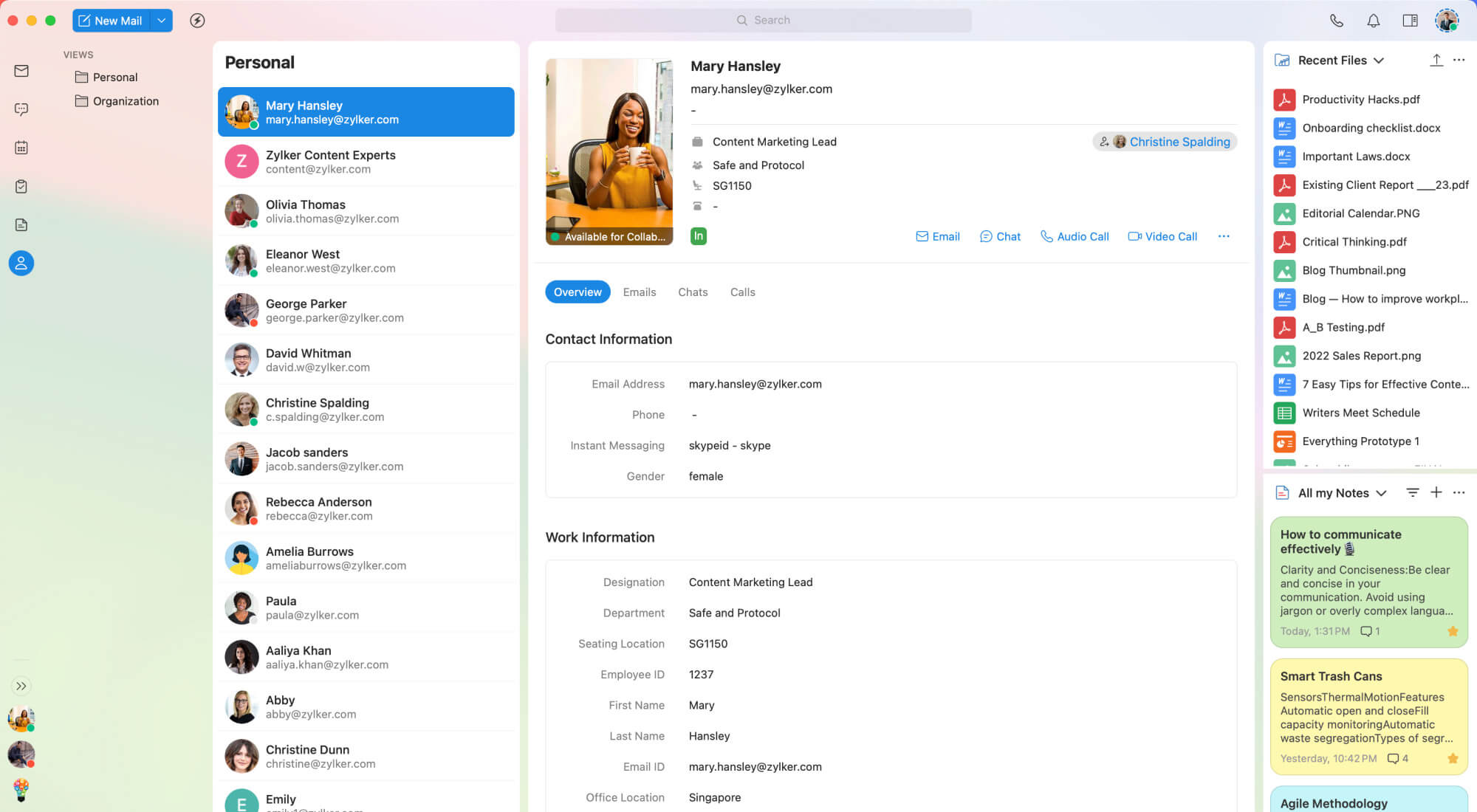Open the notes filter icon

coord(1412,492)
